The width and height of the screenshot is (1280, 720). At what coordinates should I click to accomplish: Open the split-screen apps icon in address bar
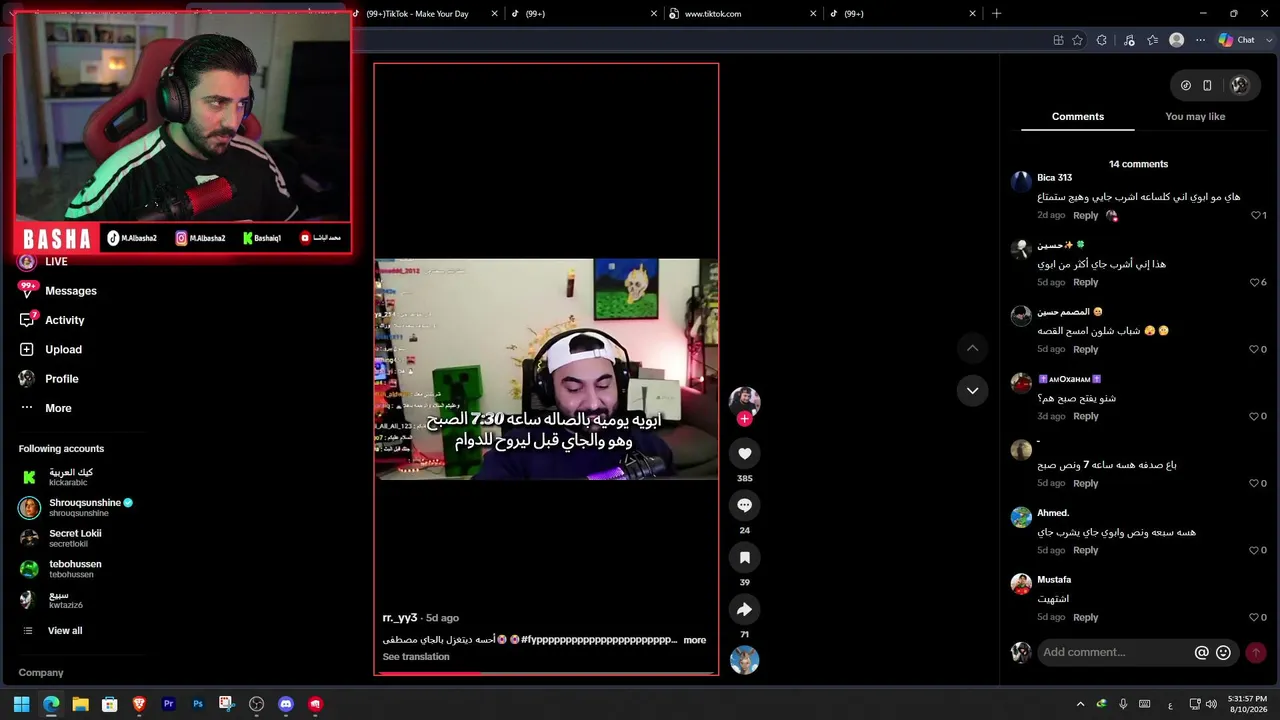[x=1058, y=40]
